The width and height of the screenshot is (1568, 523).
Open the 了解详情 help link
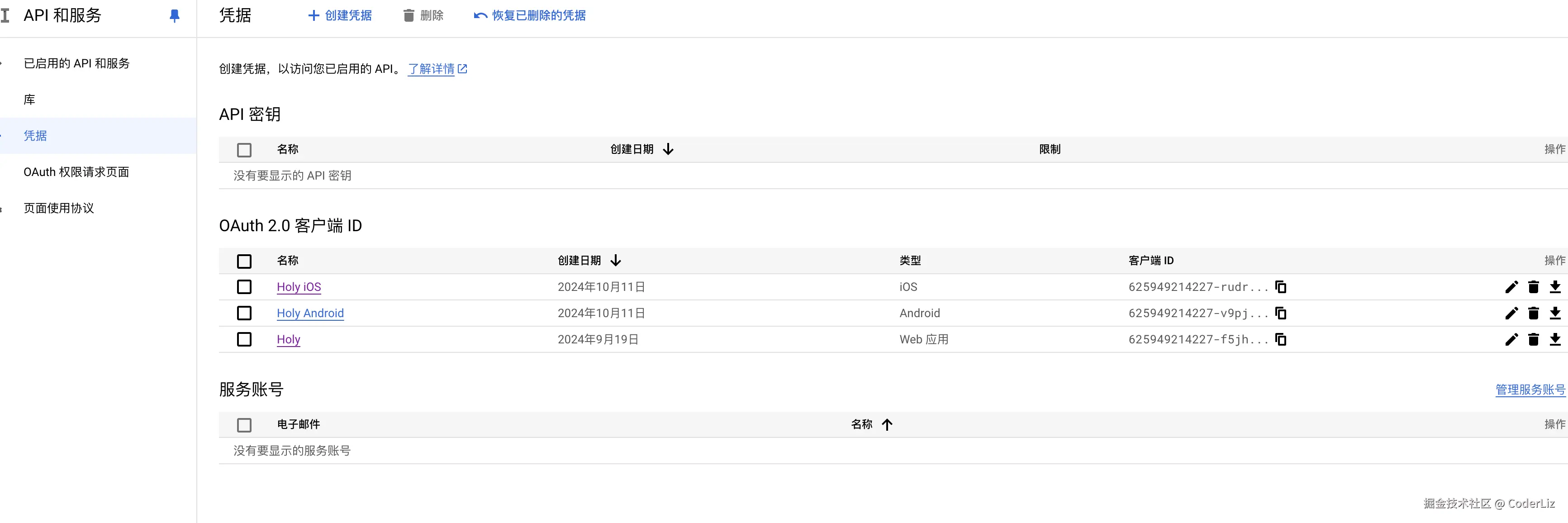(x=437, y=69)
